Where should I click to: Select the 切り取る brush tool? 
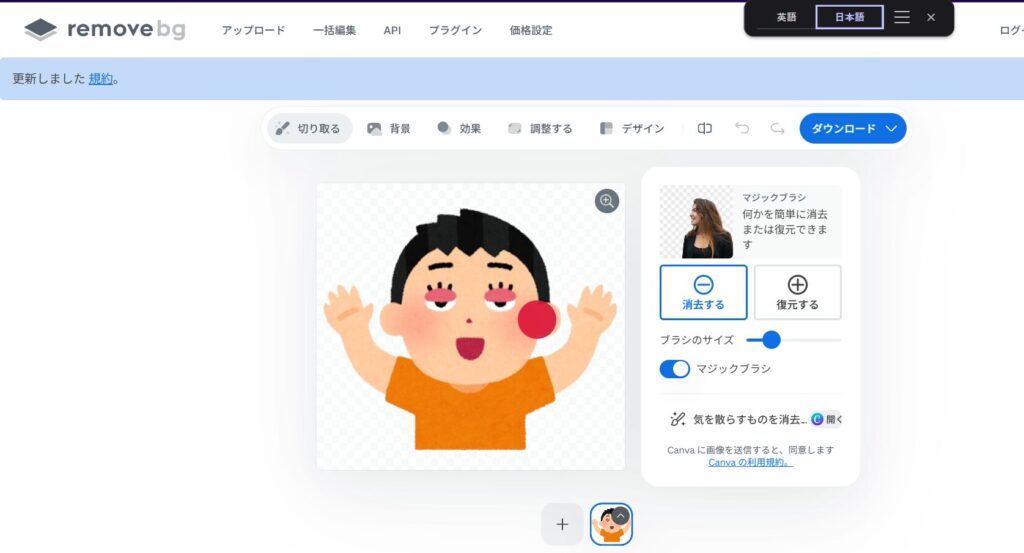coord(309,128)
